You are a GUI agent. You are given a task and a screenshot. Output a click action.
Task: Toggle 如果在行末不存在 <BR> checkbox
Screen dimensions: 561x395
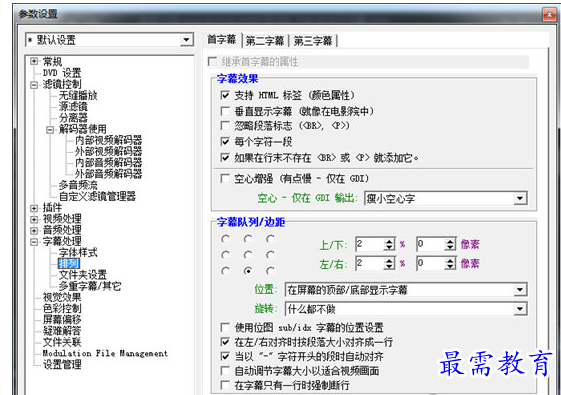click(x=225, y=157)
